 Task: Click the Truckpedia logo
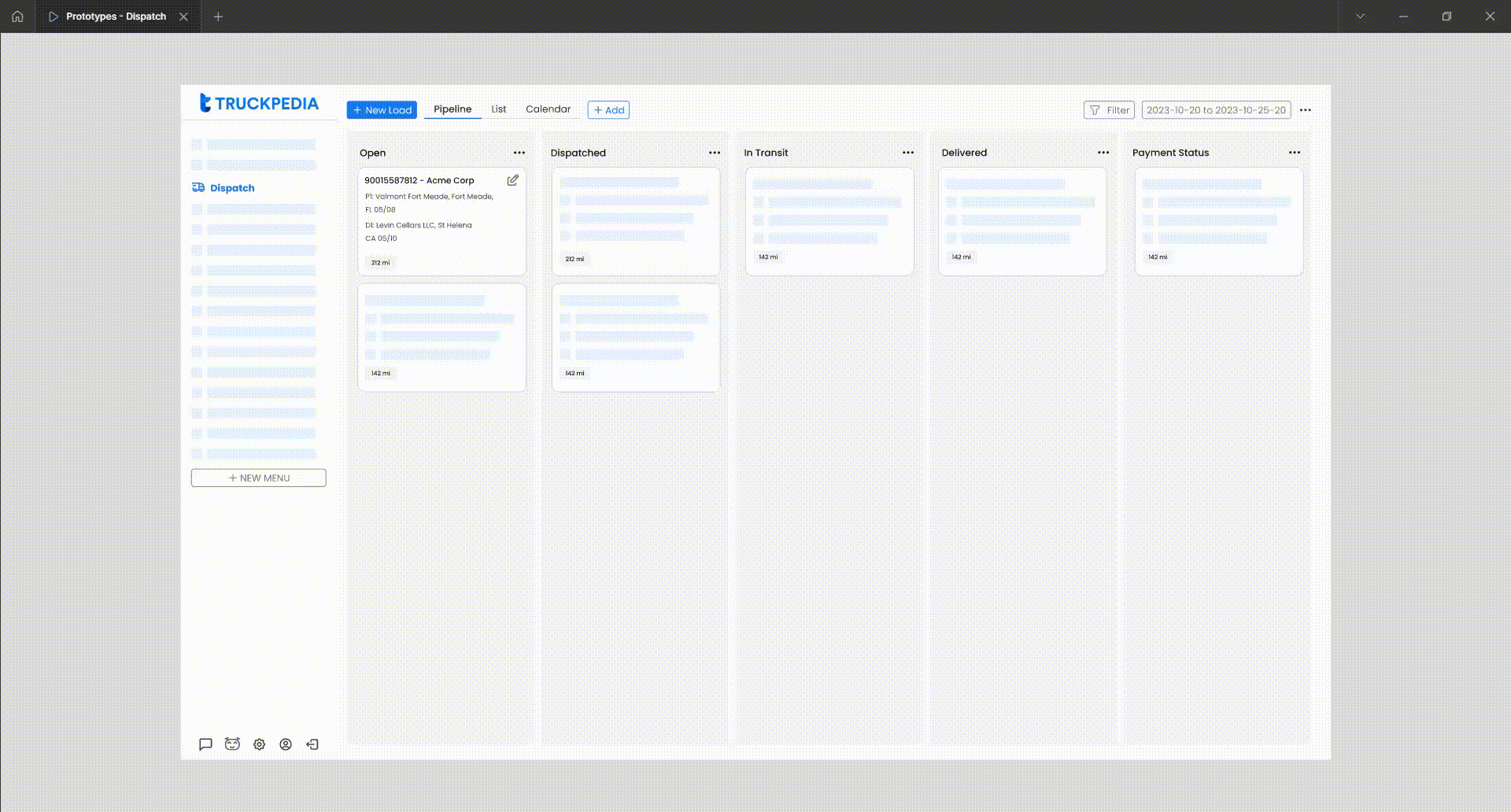(259, 103)
